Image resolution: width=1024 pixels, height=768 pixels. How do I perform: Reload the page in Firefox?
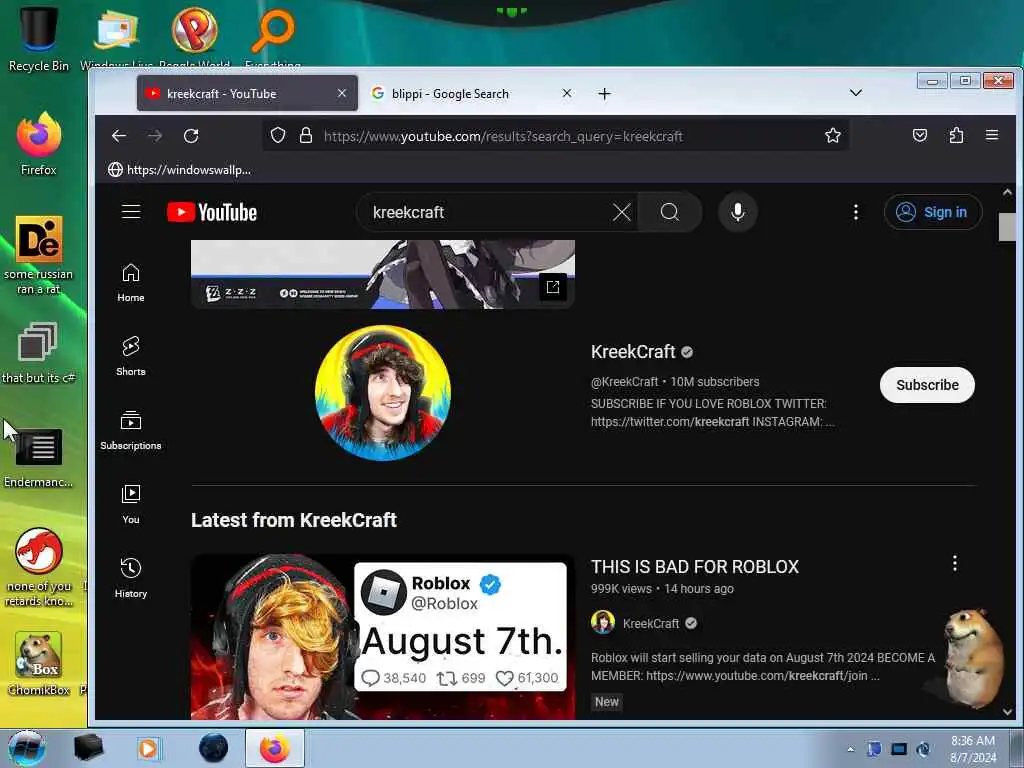191,136
